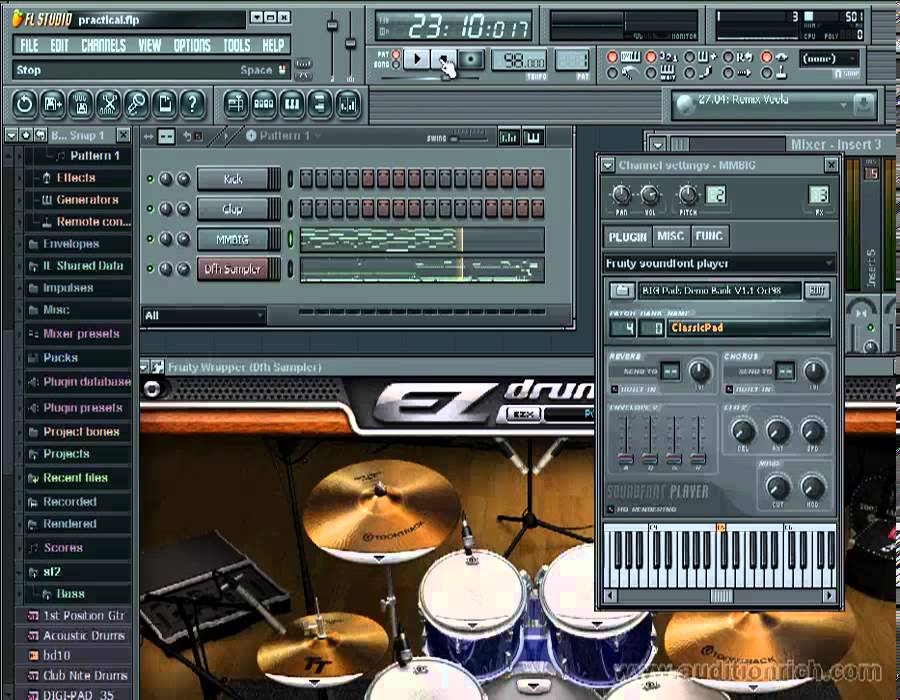900x700 pixels.
Task: Click the undo history round icon
Action: pos(25,104)
